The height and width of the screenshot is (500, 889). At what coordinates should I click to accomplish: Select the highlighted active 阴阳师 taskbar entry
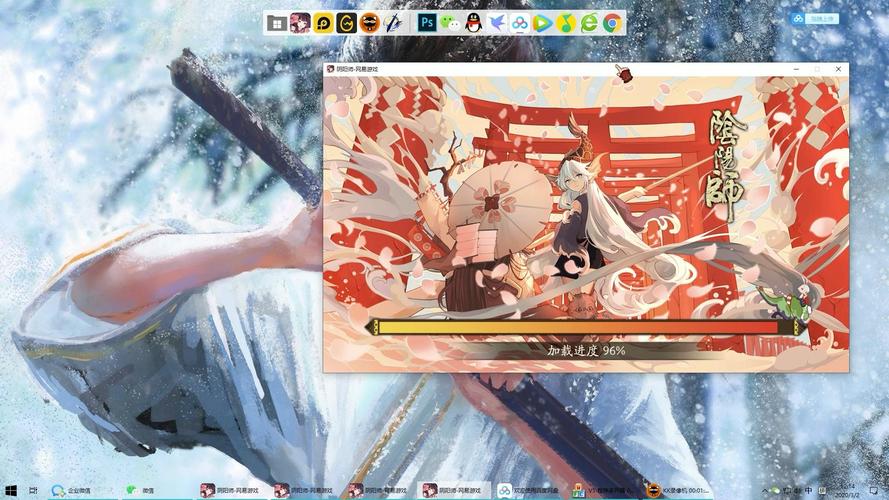[x=455, y=490]
